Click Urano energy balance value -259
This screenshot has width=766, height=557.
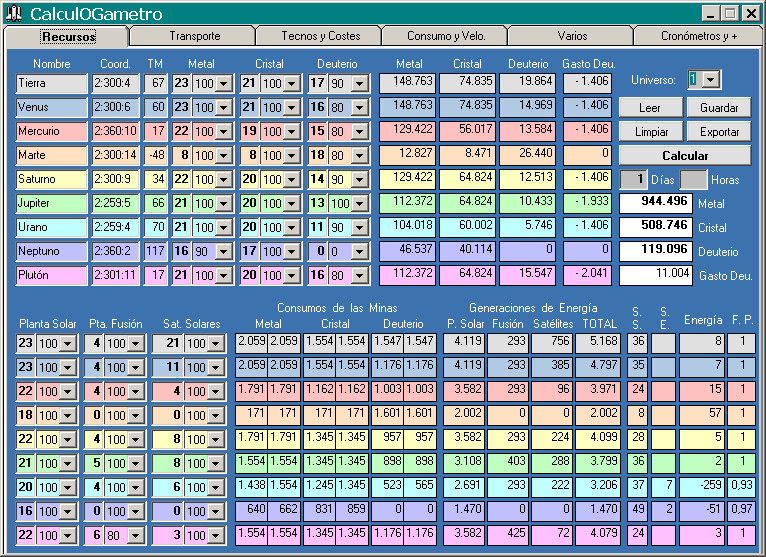[x=702, y=487]
